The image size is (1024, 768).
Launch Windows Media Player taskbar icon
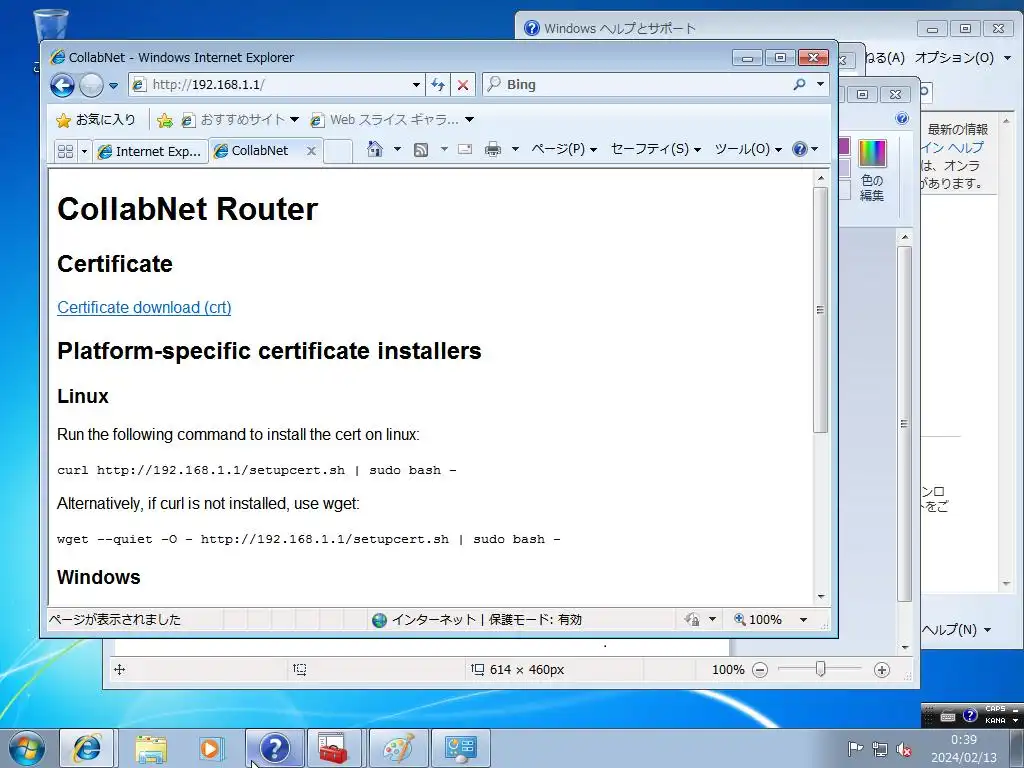click(x=211, y=748)
